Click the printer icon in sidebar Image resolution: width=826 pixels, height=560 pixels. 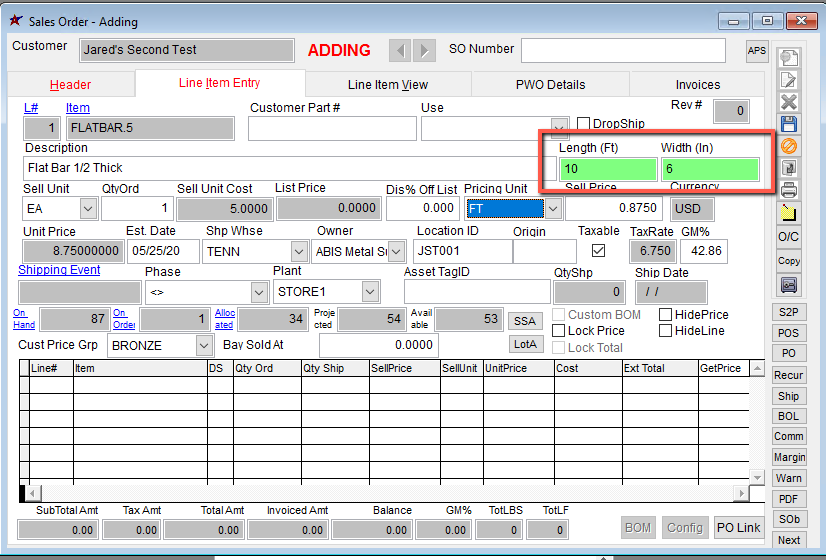[788, 190]
